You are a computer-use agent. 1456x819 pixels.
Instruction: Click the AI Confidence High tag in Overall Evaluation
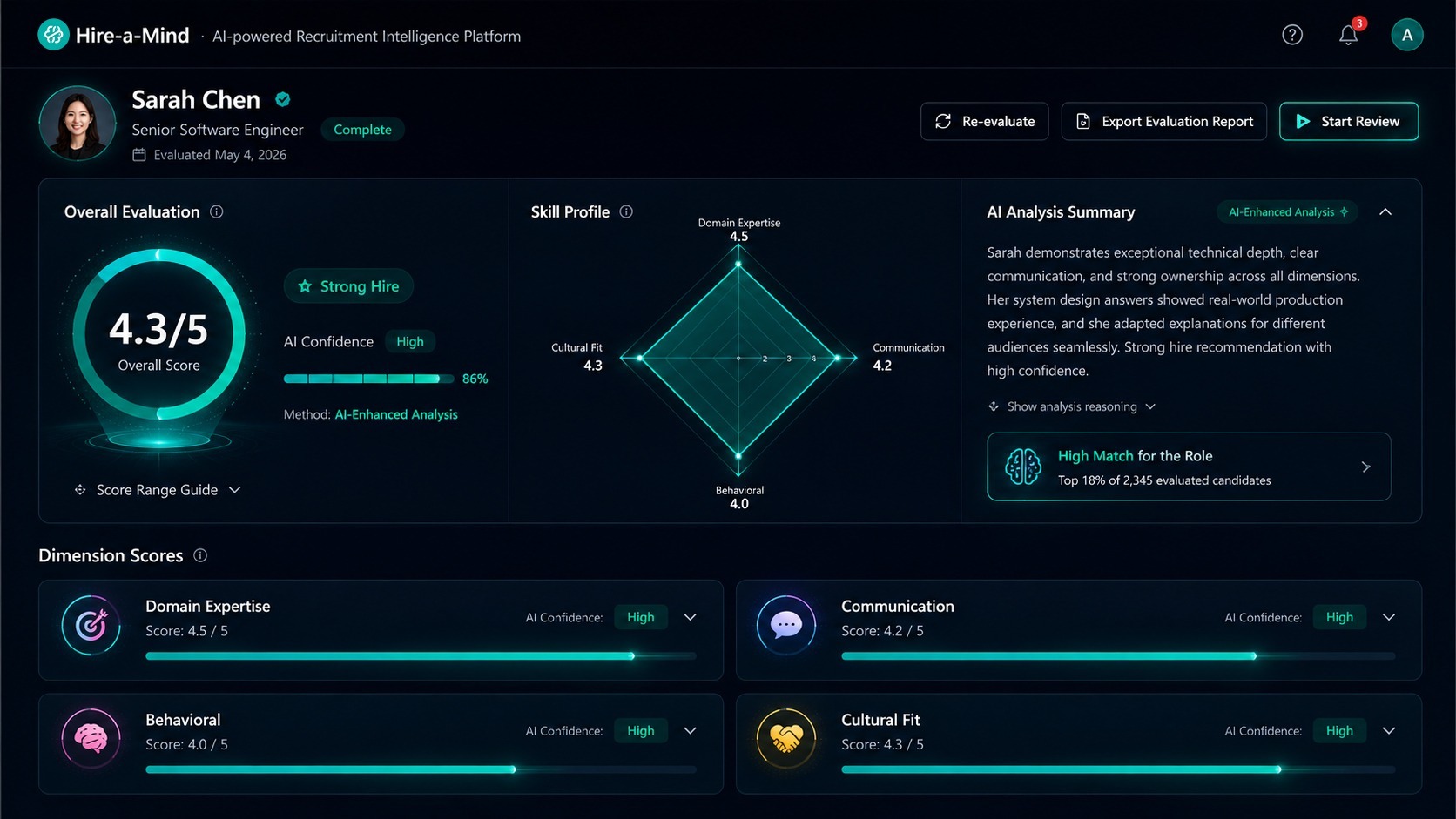(x=409, y=342)
